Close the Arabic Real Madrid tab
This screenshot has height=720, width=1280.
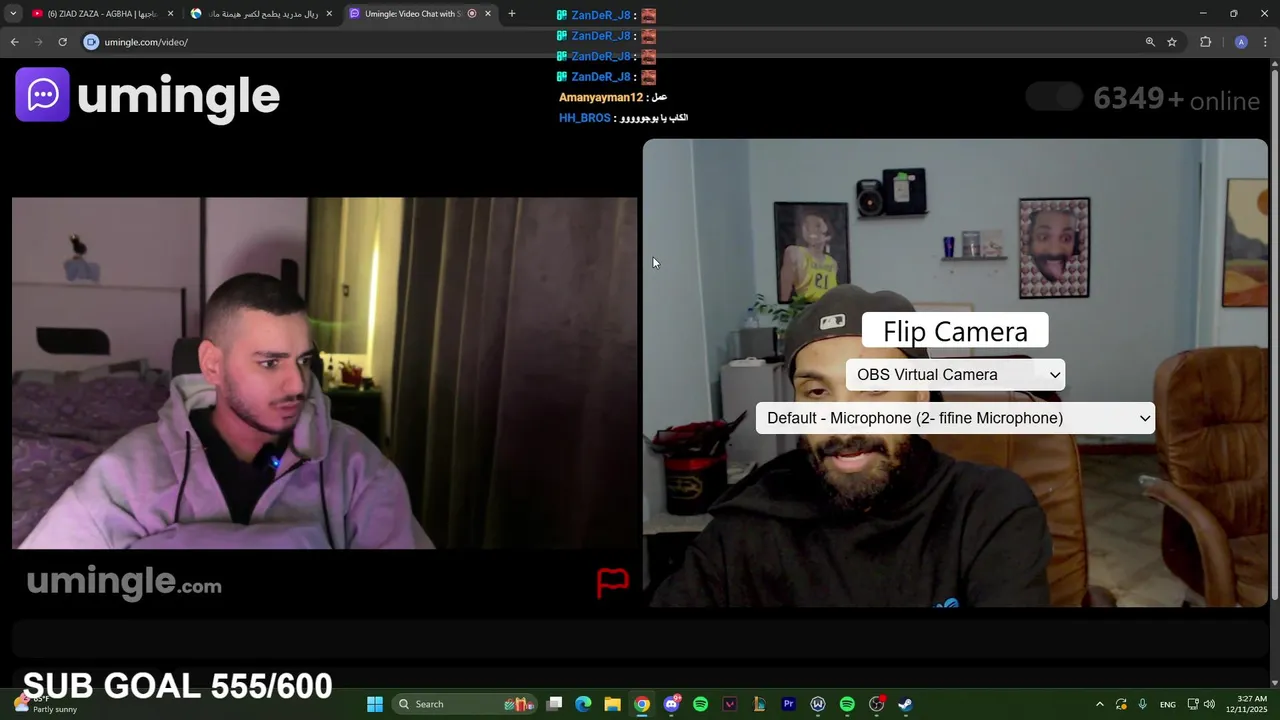pyautogui.click(x=329, y=14)
